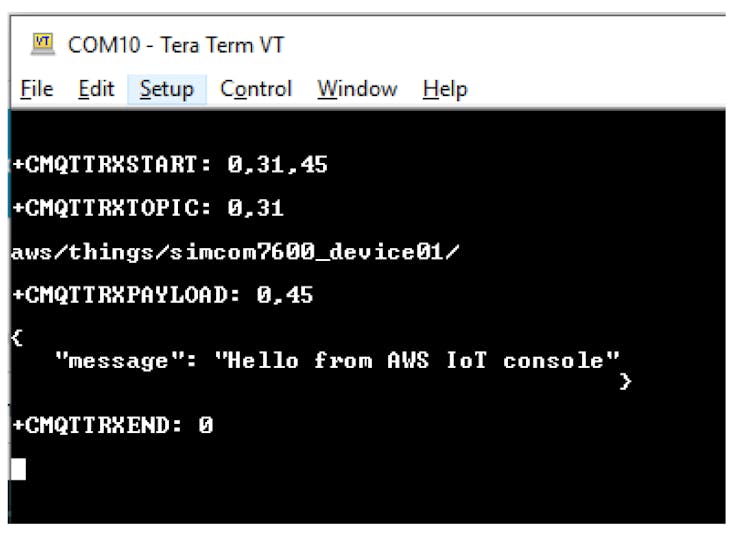Click the +CMQTTRXTOPIC: 0,31 line
The height and width of the screenshot is (534, 740).
pyautogui.click(x=148, y=208)
